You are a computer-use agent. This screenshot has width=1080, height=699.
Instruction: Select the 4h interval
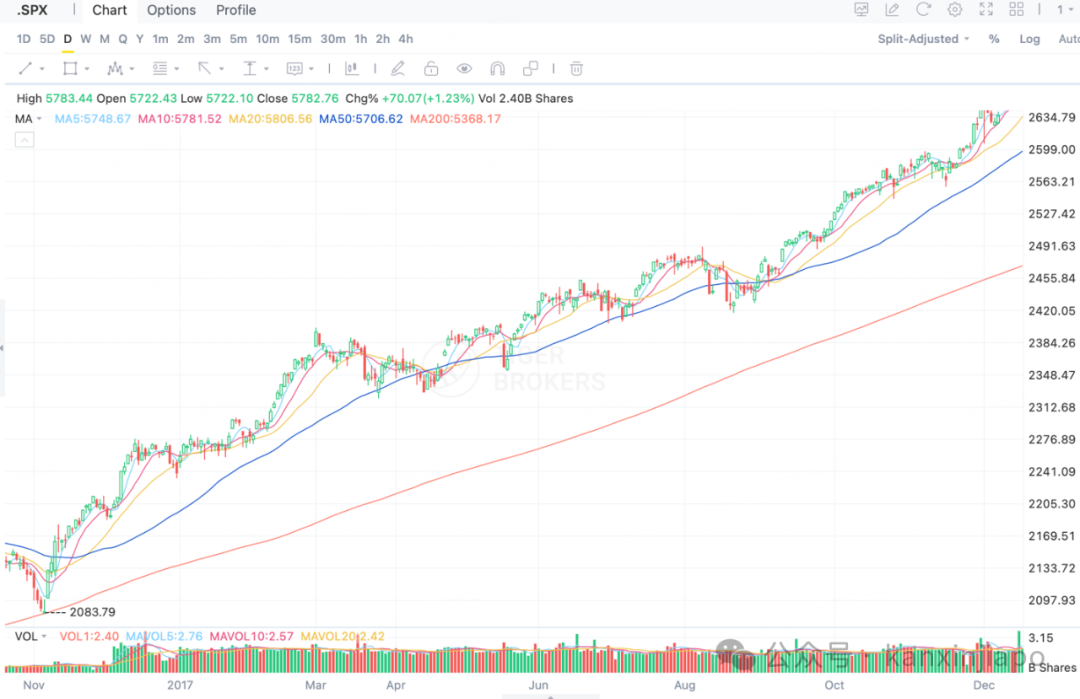coord(406,39)
